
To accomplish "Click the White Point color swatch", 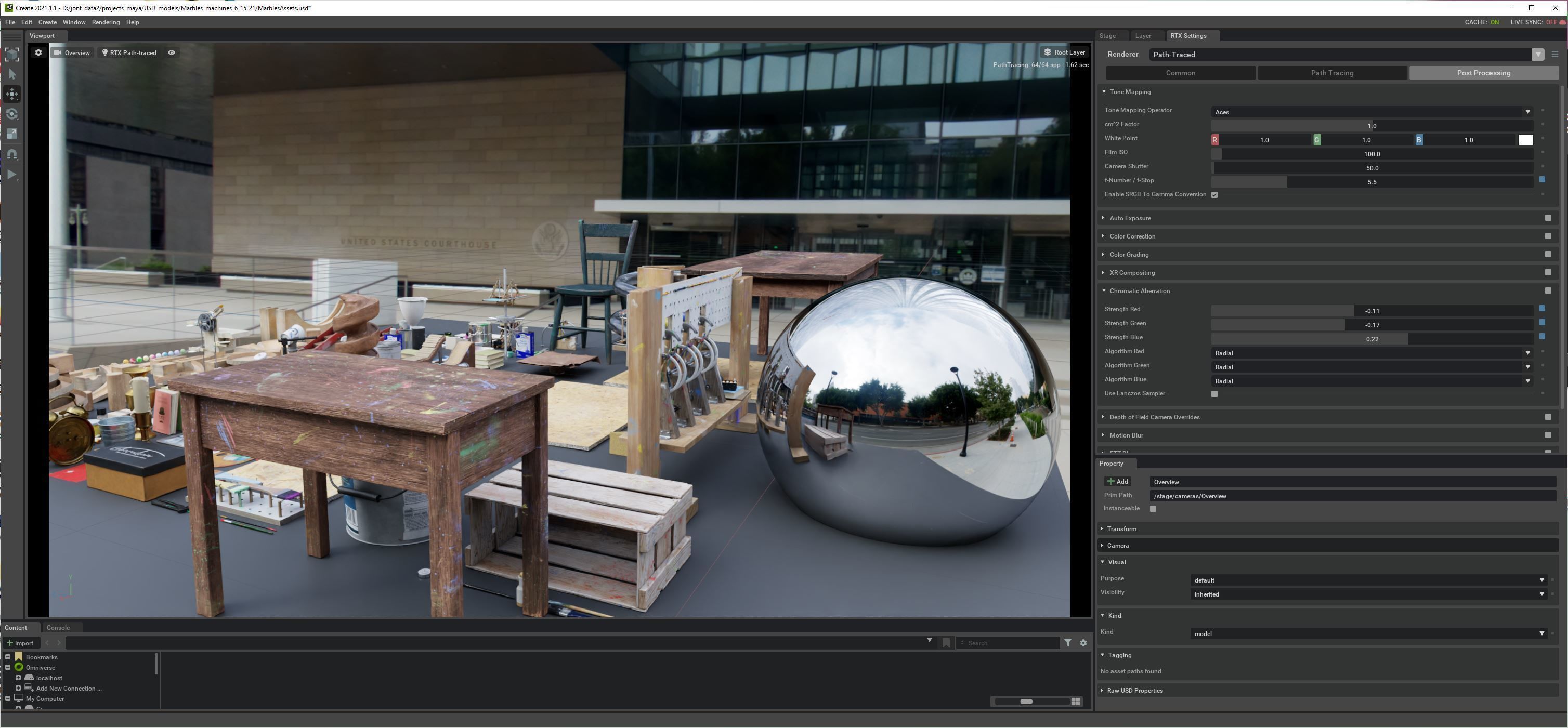I will click(1525, 140).
